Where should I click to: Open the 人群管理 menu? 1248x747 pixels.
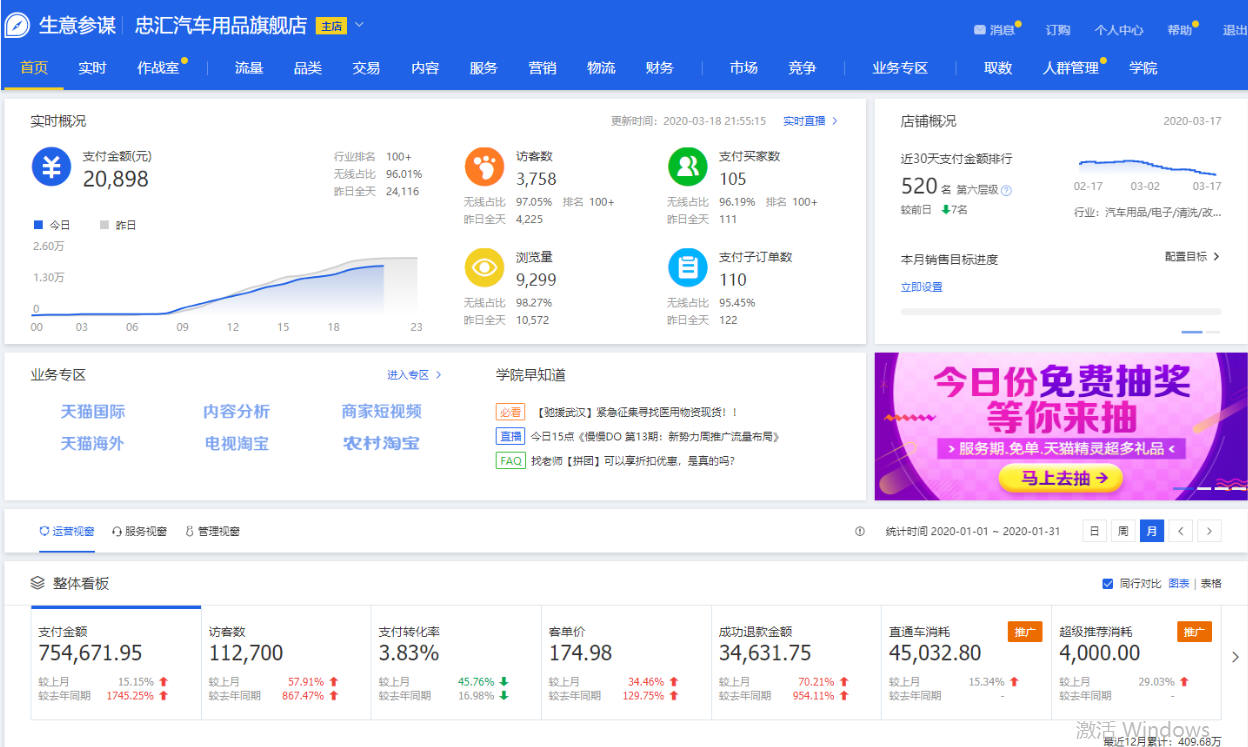point(1071,68)
